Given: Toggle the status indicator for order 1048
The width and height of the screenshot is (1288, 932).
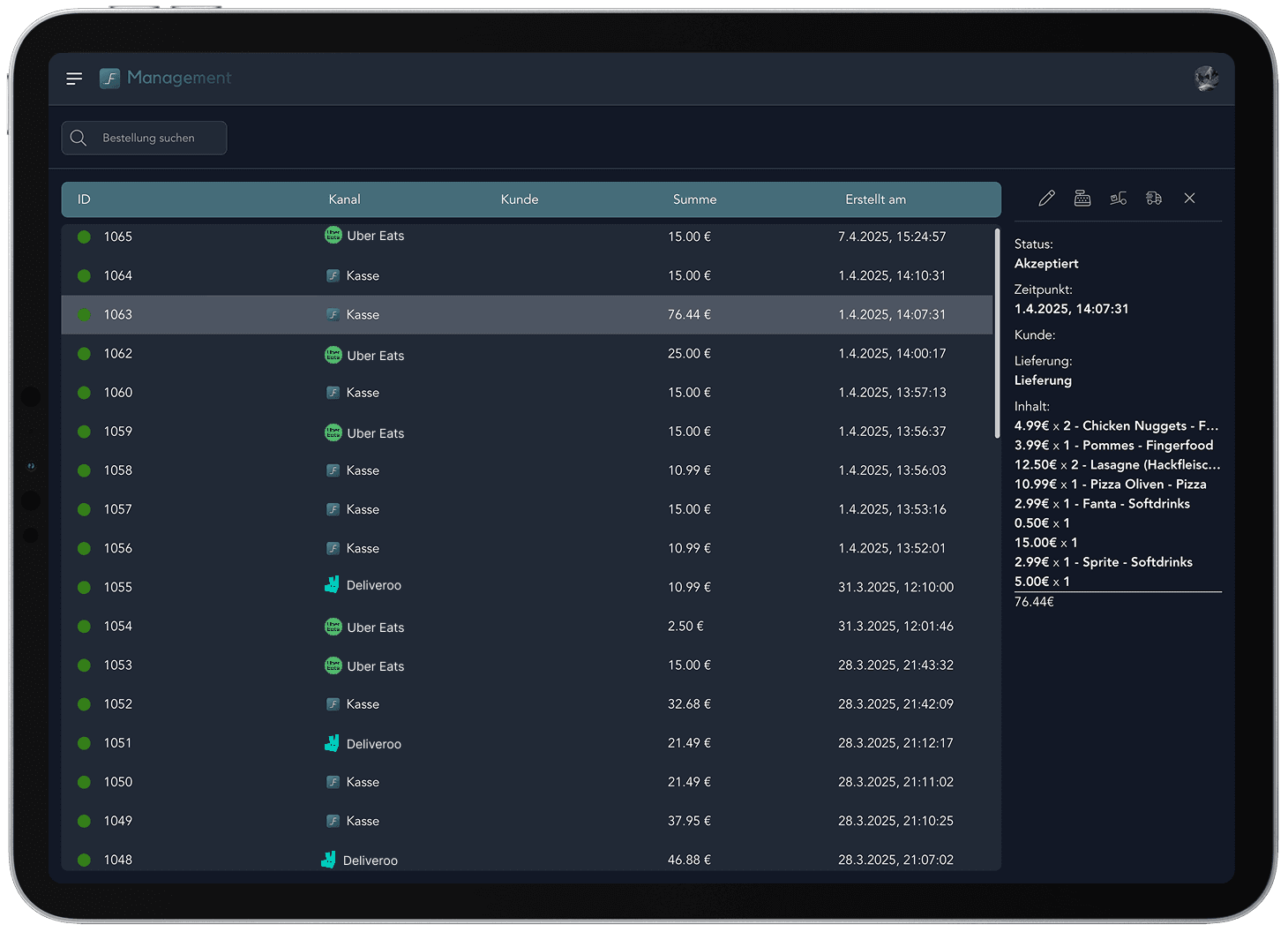Looking at the screenshot, I should (x=84, y=859).
